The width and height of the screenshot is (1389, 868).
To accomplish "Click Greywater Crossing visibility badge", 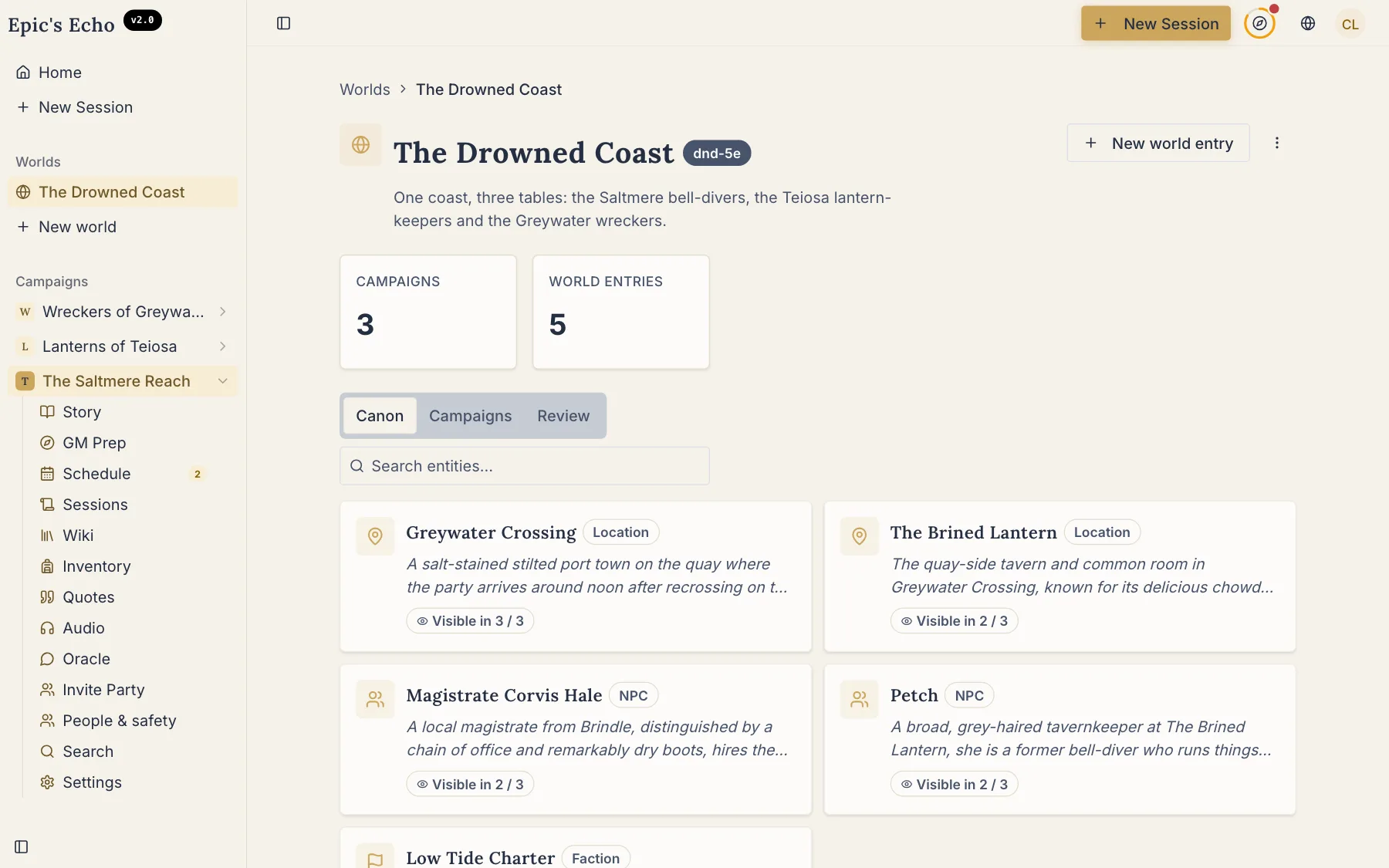I will (x=470, y=621).
